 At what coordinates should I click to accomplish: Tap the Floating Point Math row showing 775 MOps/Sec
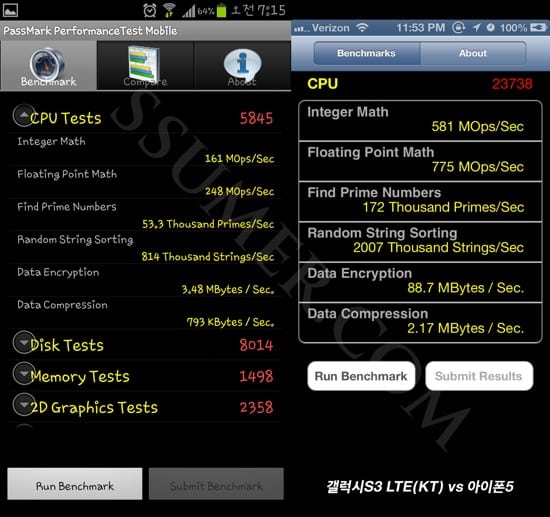click(x=420, y=161)
